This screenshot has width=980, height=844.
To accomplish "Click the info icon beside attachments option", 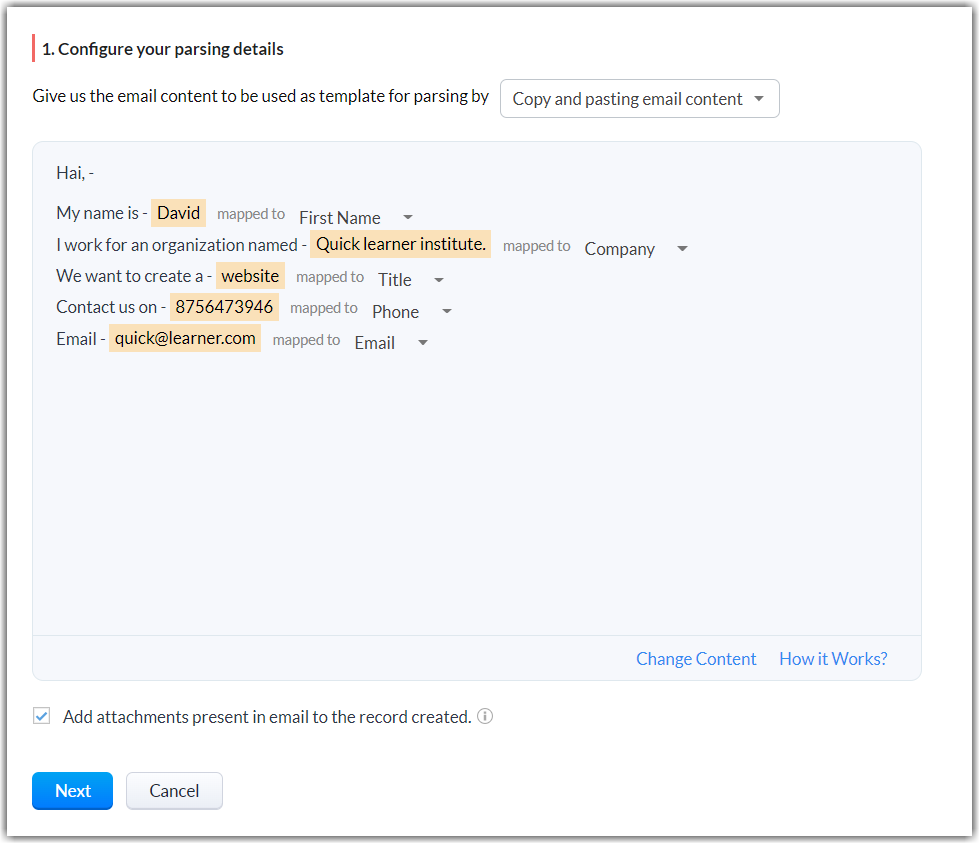I will 485,716.
